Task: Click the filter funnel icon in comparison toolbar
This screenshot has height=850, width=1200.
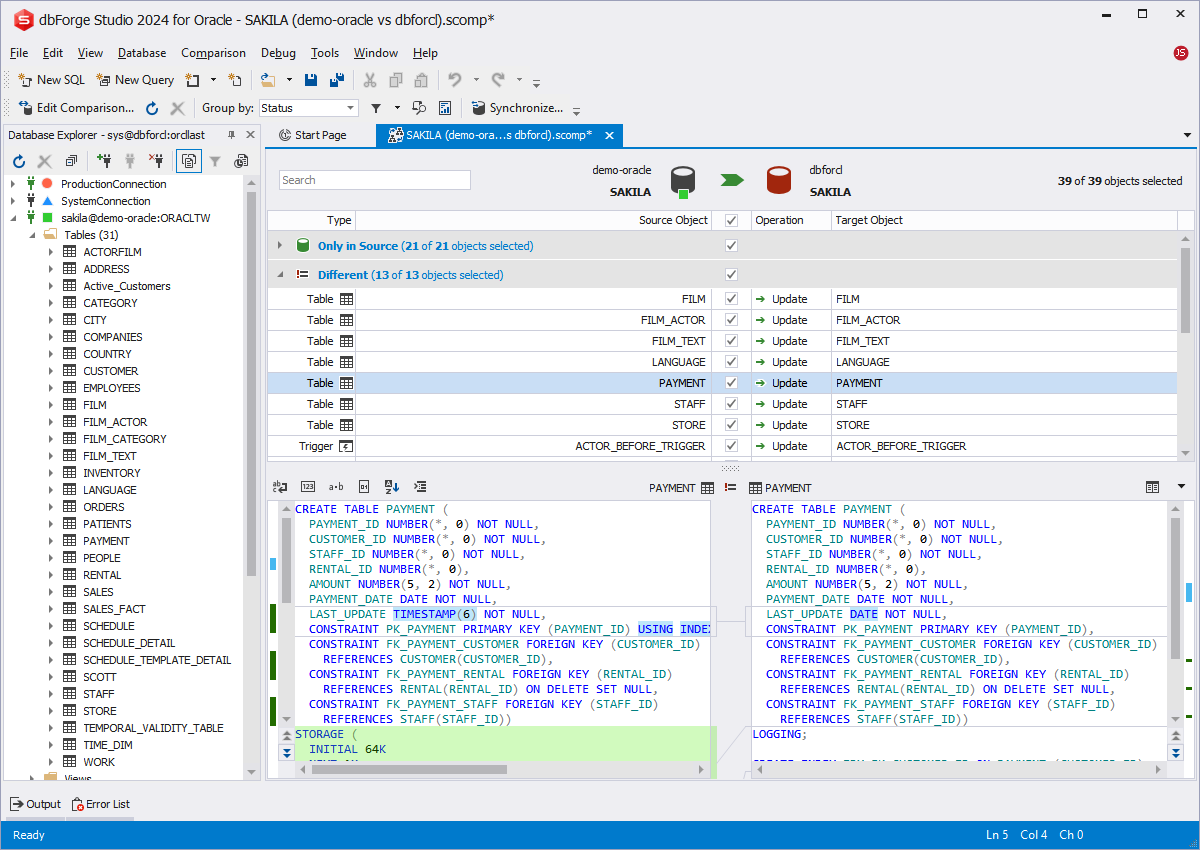Action: tap(376, 108)
